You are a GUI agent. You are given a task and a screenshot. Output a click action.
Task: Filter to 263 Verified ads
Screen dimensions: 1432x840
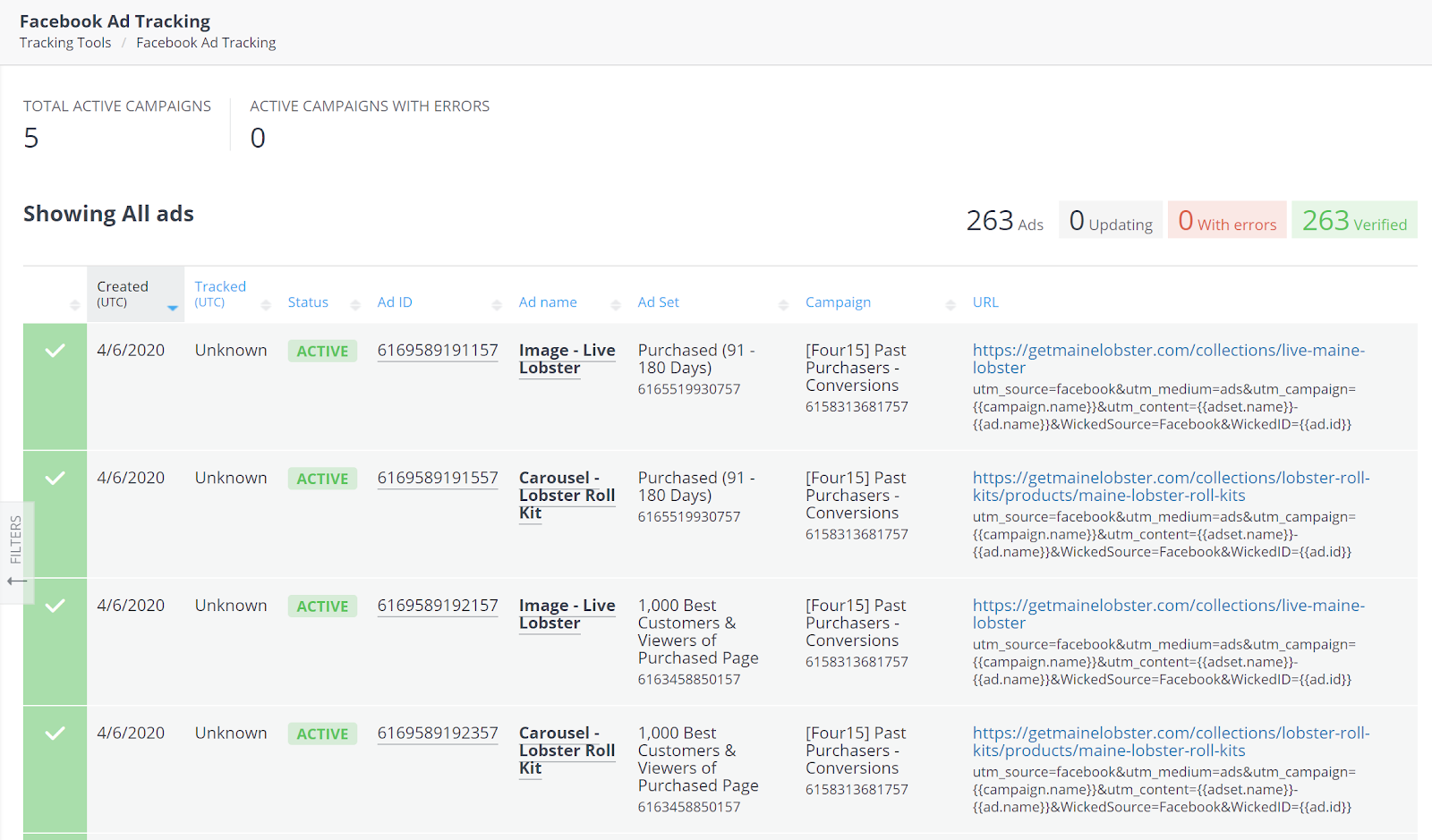[1353, 221]
